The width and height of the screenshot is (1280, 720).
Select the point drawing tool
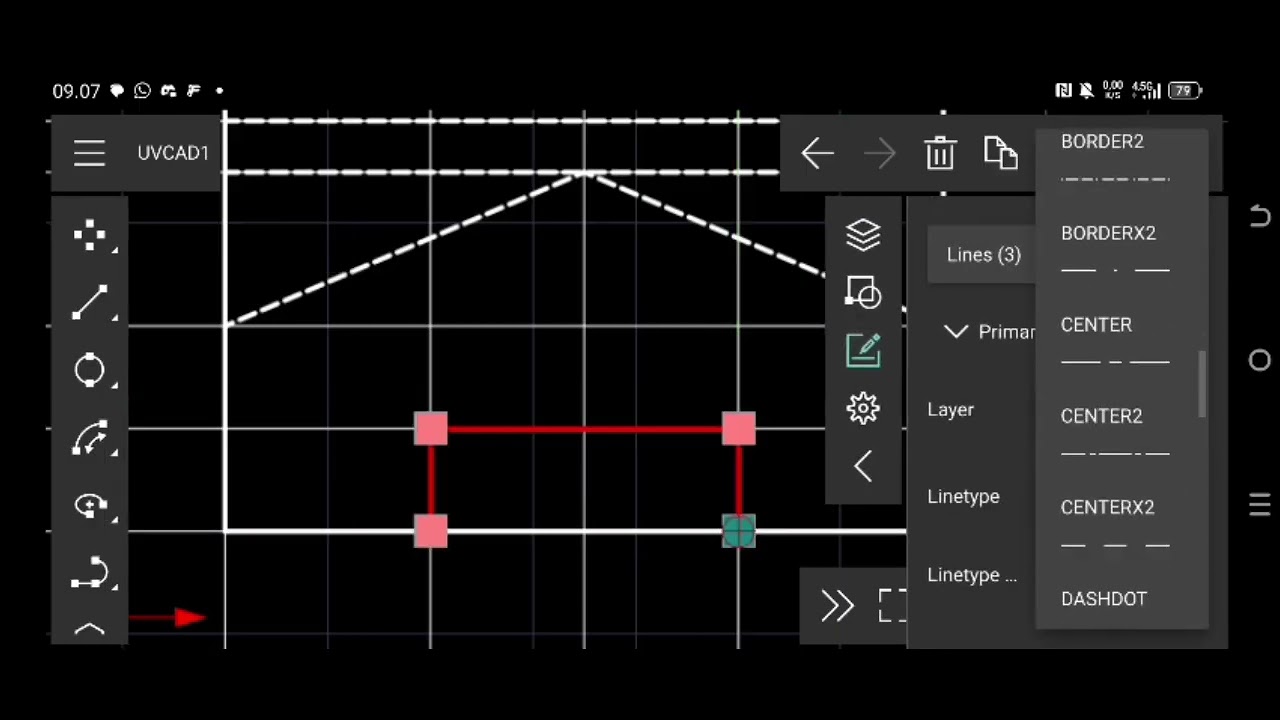90,235
